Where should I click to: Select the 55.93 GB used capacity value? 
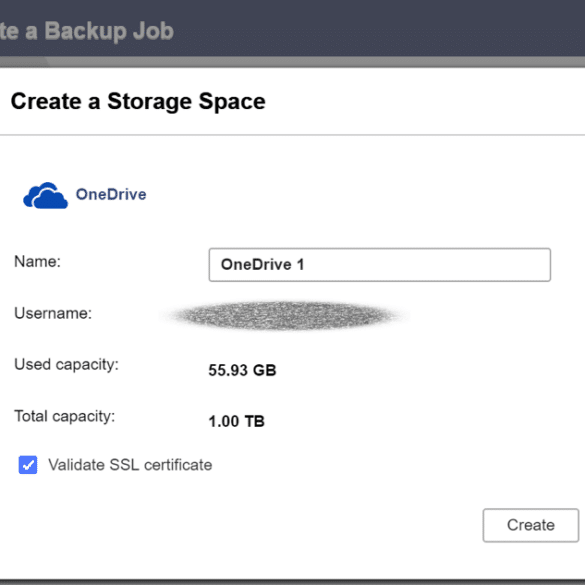pos(242,370)
